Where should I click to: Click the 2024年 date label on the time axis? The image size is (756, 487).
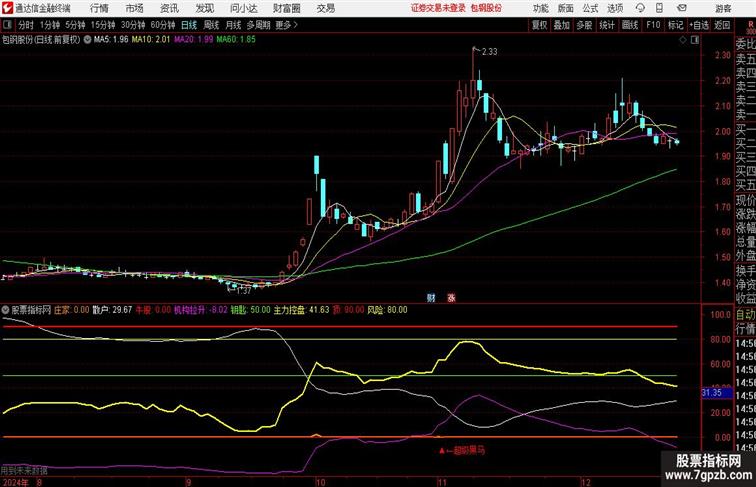tap(15, 482)
